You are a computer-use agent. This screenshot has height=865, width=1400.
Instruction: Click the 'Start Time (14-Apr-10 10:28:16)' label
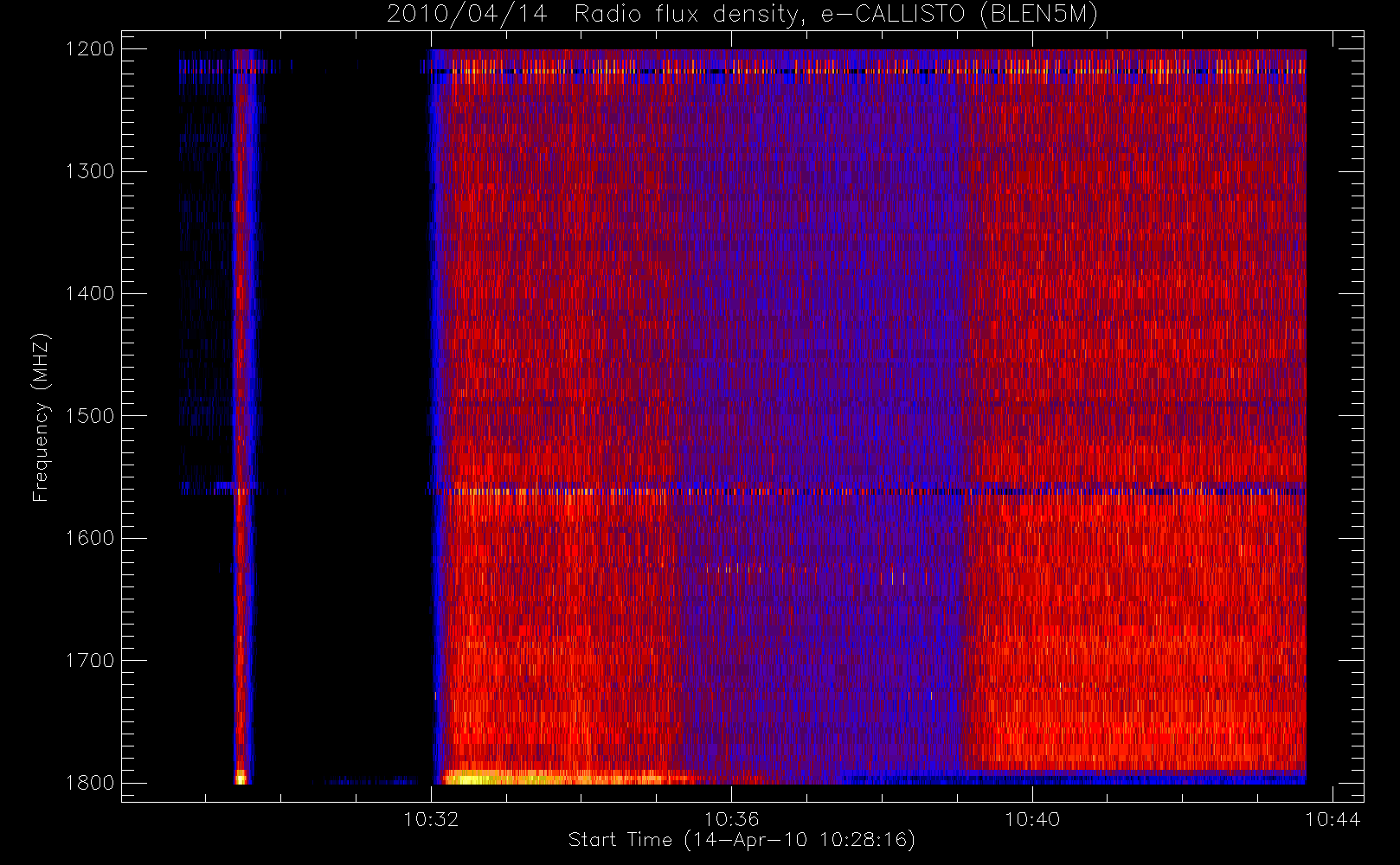(742, 840)
